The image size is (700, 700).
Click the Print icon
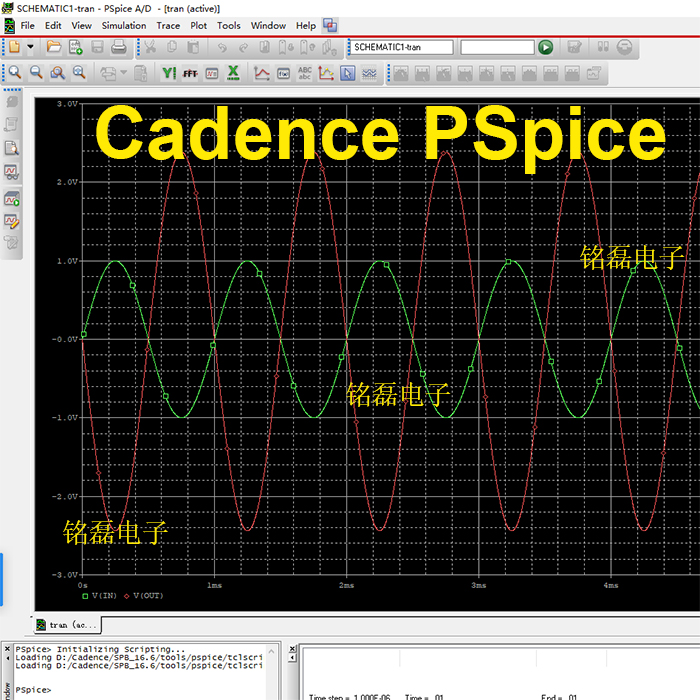coord(118,47)
